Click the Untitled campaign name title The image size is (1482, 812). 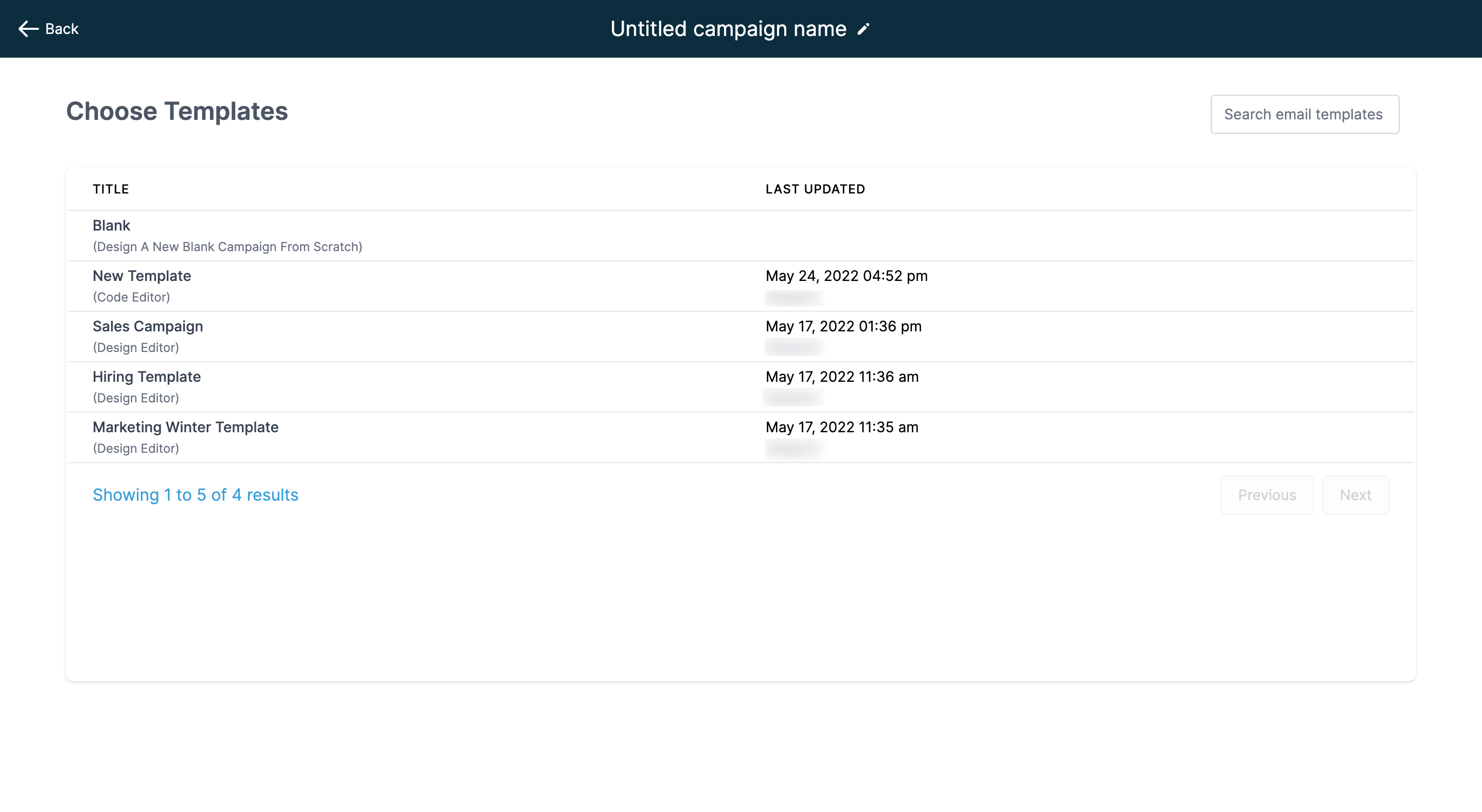(728, 29)
